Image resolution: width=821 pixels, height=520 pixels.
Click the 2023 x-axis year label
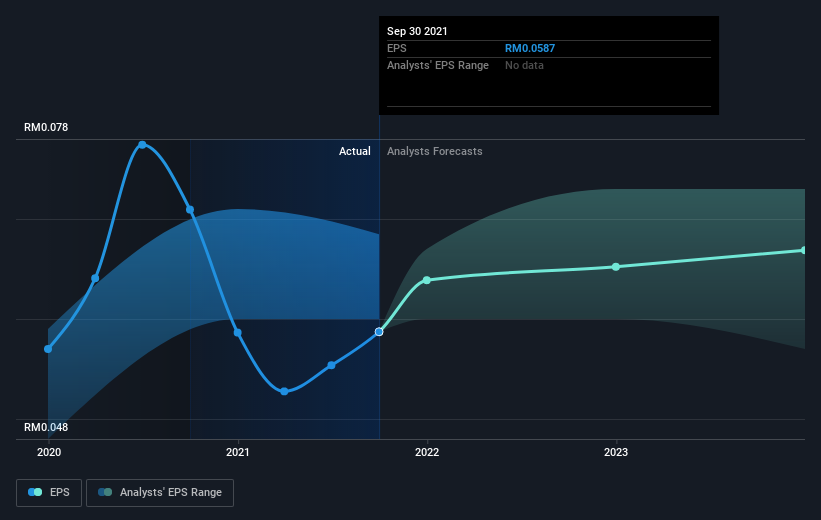click(x=616, y=452)
